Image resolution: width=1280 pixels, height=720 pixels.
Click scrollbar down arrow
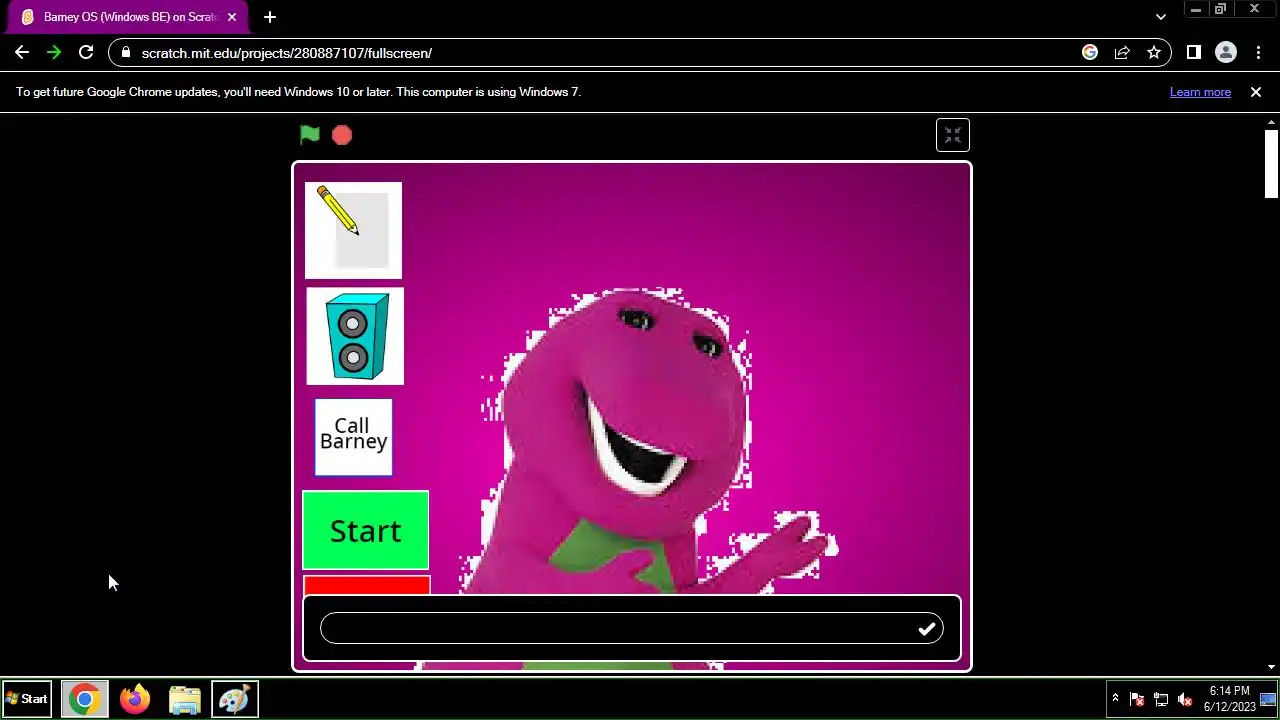(x=1271, y=667)
